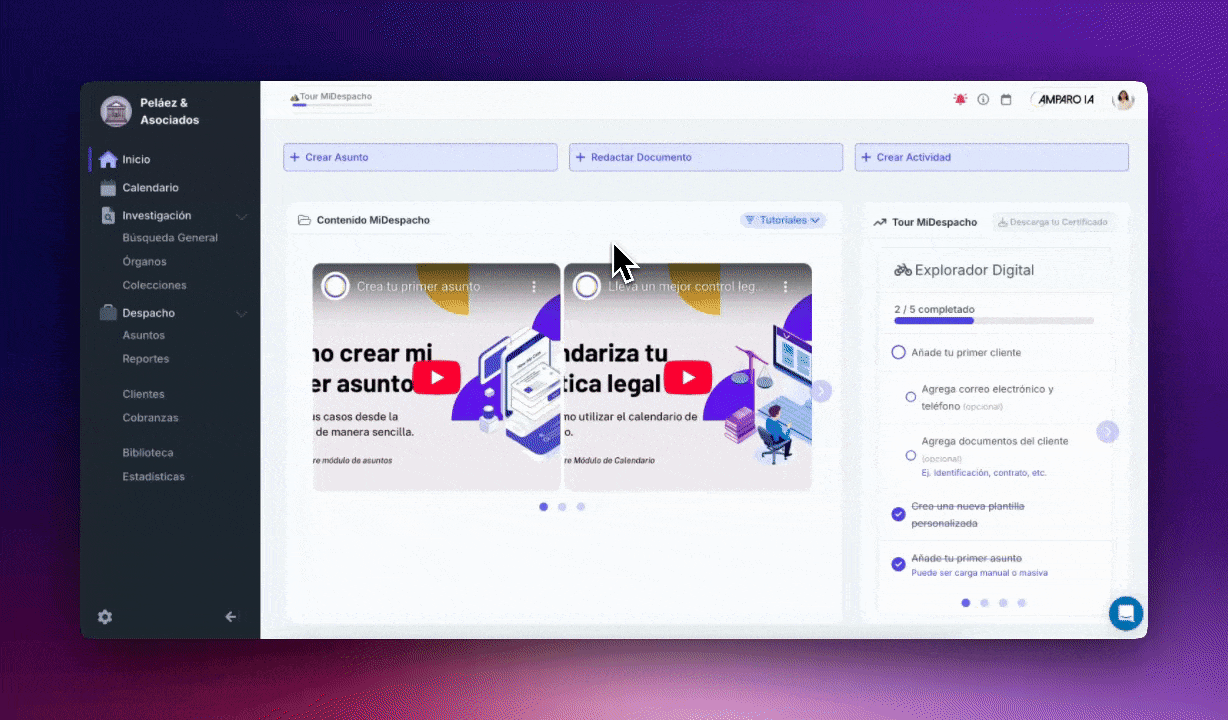Click the 2/5 completado progress bar
Viewport: 1228px width, 720px height.
pos(993,321)
